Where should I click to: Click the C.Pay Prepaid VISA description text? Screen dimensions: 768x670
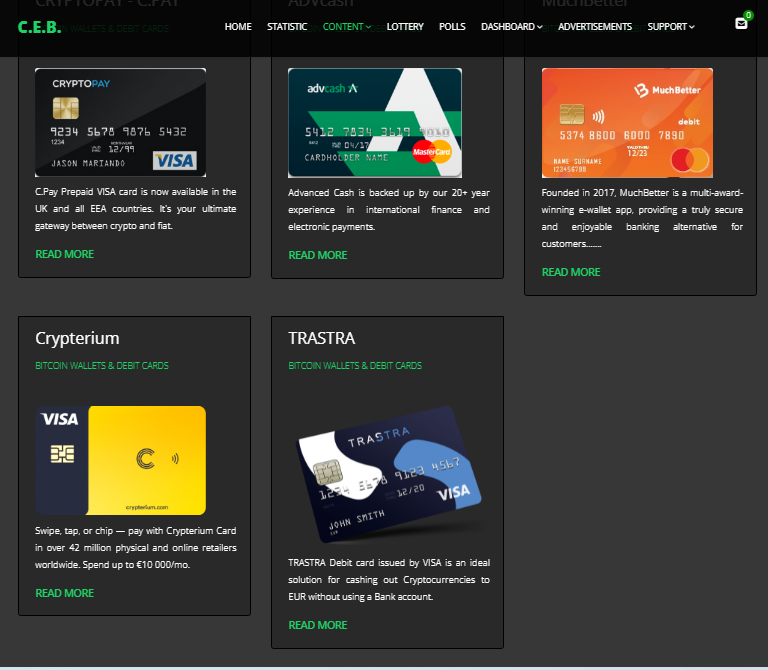pos(136,209)
